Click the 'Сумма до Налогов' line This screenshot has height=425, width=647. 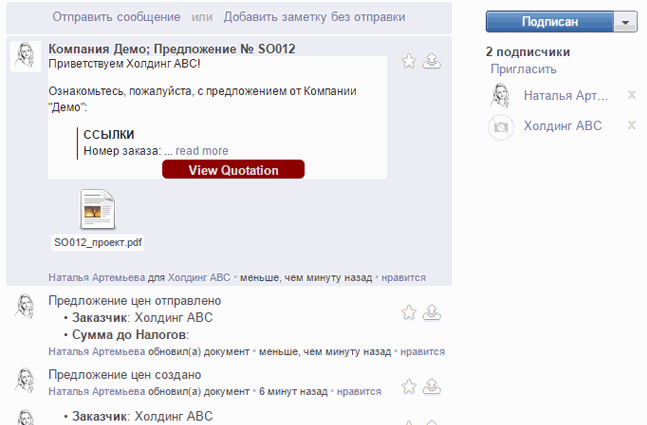[x=130, y=335]
